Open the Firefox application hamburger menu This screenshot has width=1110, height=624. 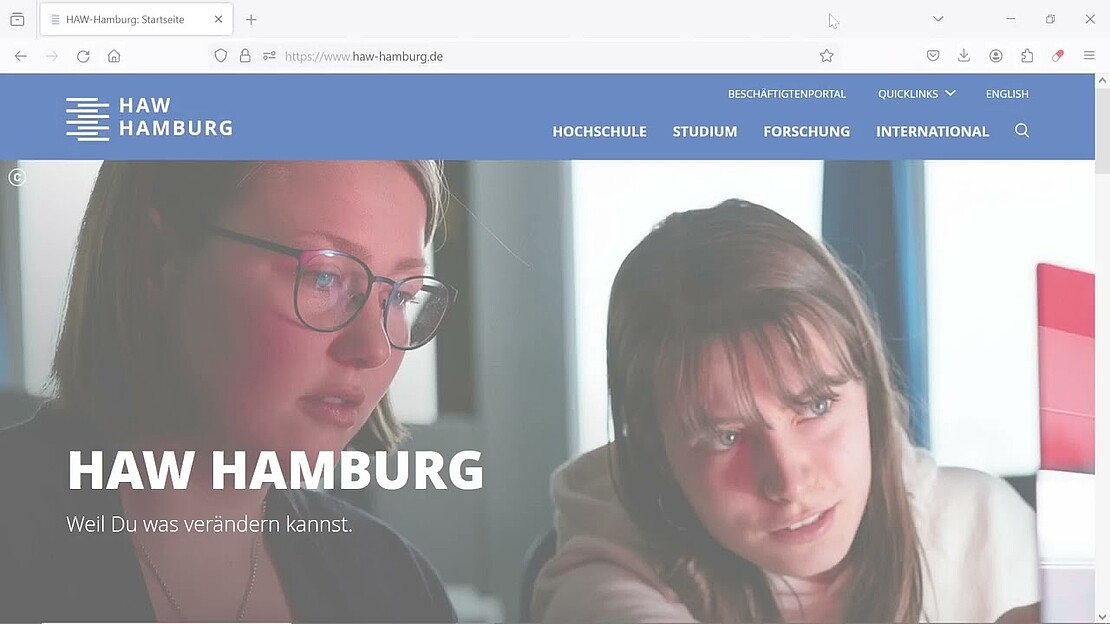pos(1089,56)
